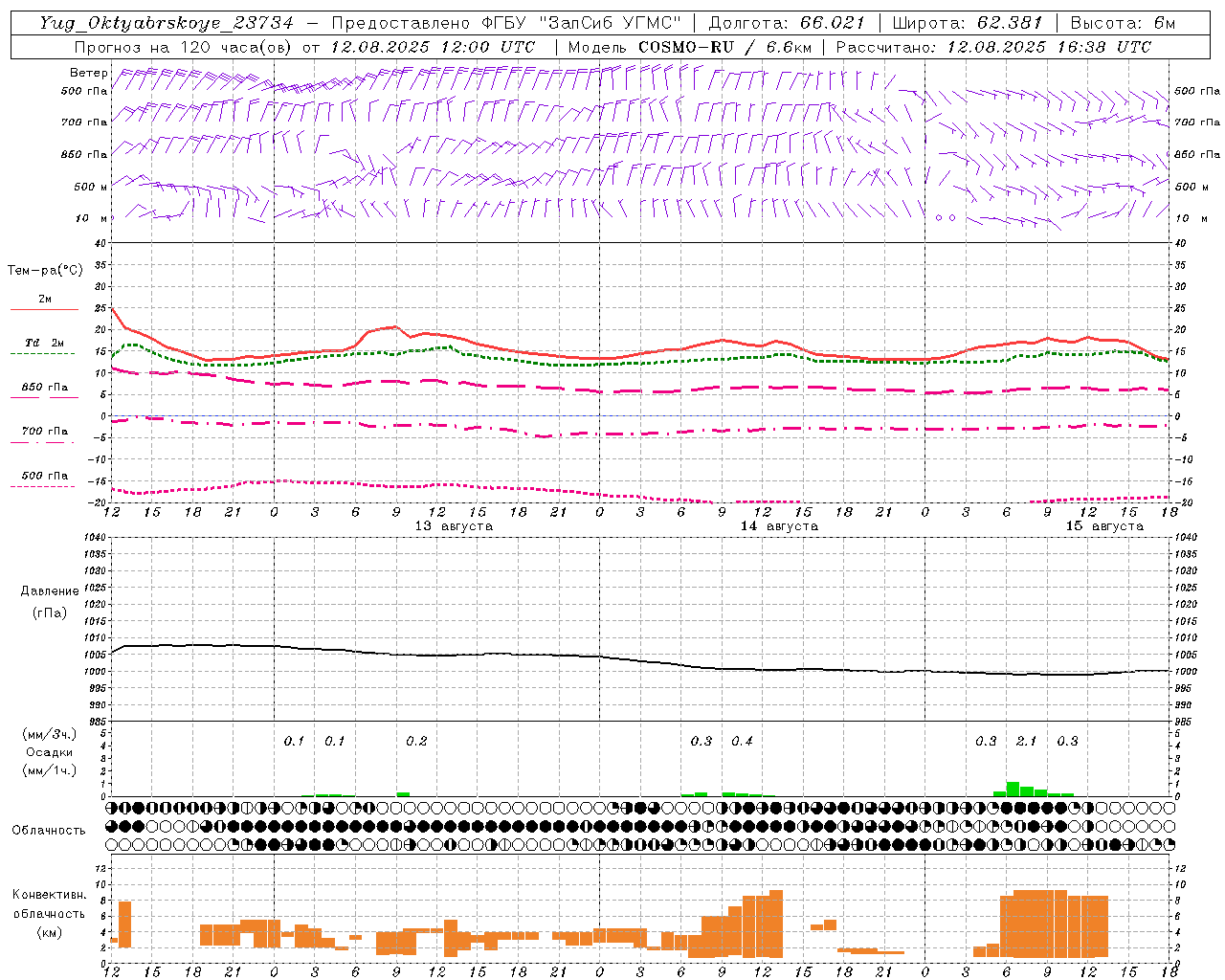
Task: Click the 0.2 precipitation amount value
Action: (x=416, y=742)
